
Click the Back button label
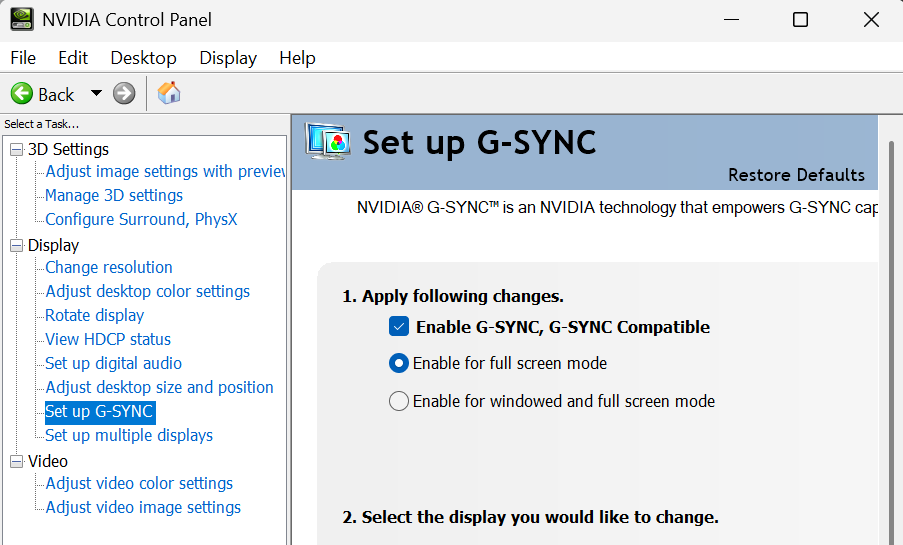click(56, 94)
